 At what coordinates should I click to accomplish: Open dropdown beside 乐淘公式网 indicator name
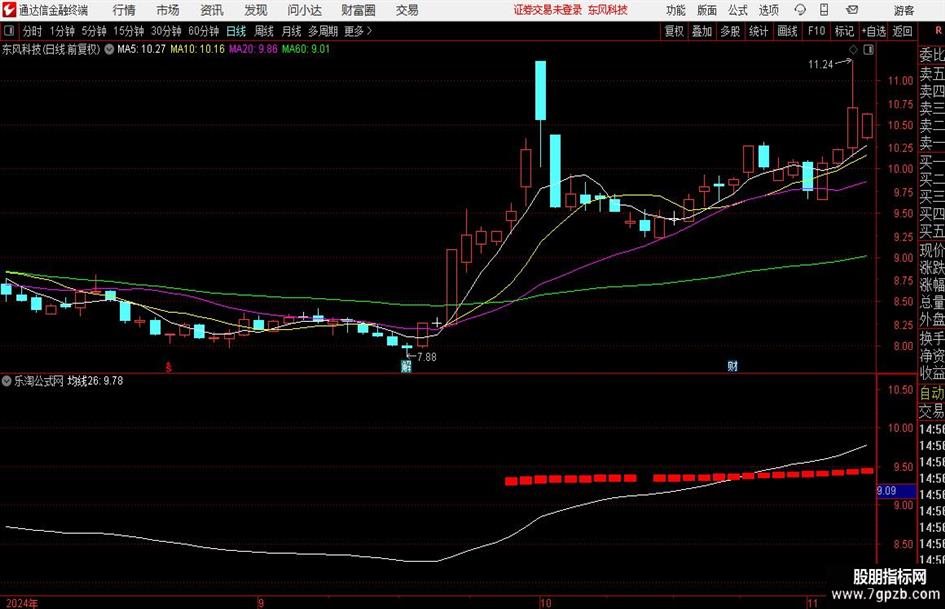[x=7, y=381]
